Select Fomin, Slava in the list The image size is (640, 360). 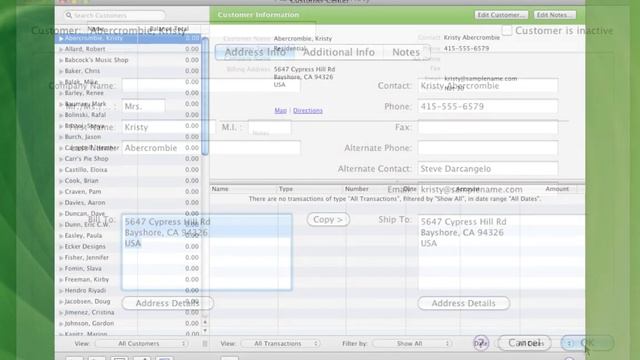tap(128, 269)
